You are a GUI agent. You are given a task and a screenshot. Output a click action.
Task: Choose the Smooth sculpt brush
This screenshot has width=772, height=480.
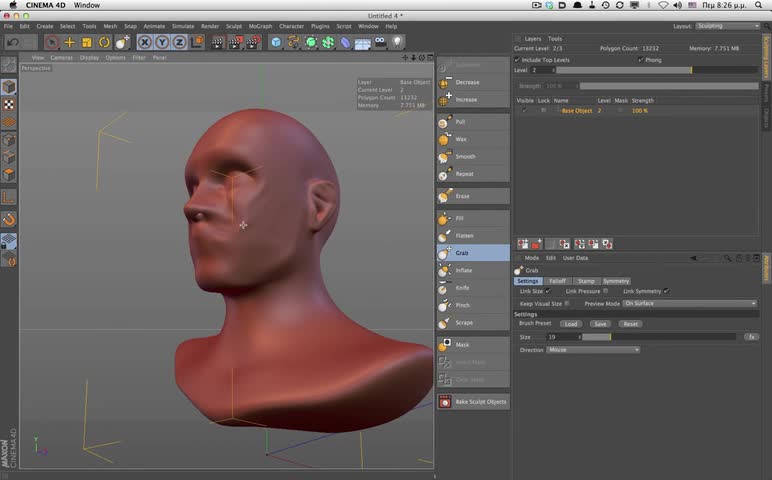pos(465,157)
